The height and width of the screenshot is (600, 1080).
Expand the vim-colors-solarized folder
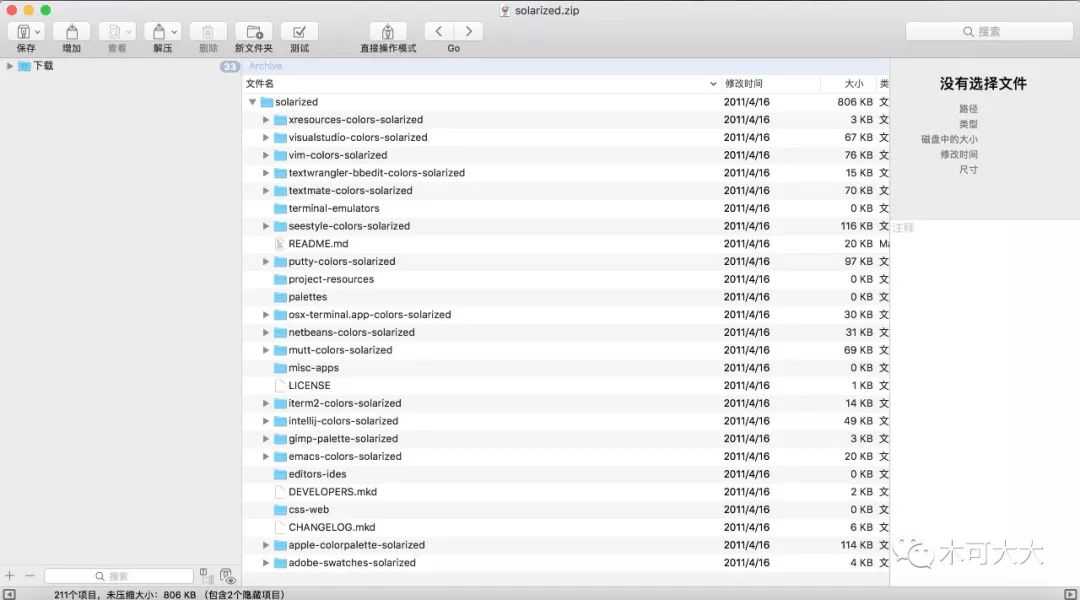(266, 155)
